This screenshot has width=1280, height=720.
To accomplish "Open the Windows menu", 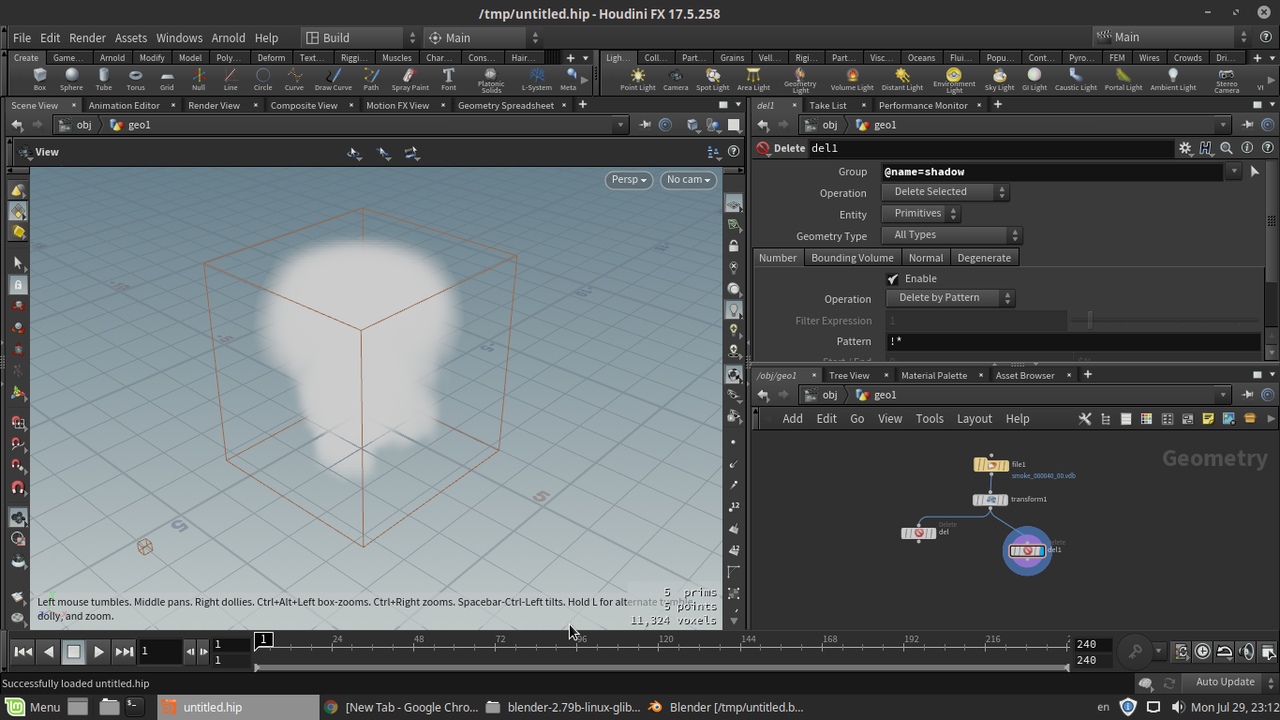I will [x=179, y=38].
